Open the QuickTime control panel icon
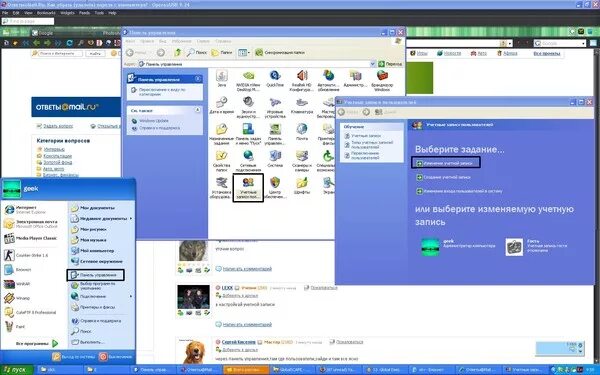600x375 pixels. (x=275, y=78)
